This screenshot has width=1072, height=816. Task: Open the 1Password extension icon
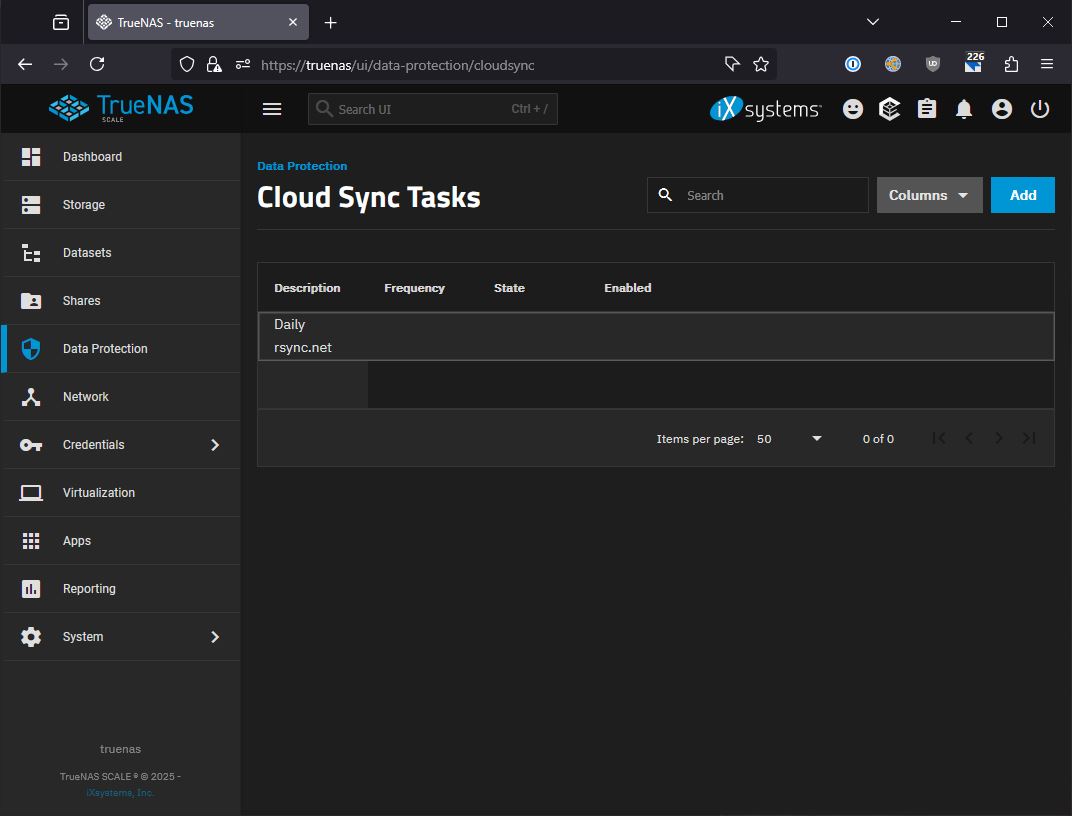coord(853,64)
